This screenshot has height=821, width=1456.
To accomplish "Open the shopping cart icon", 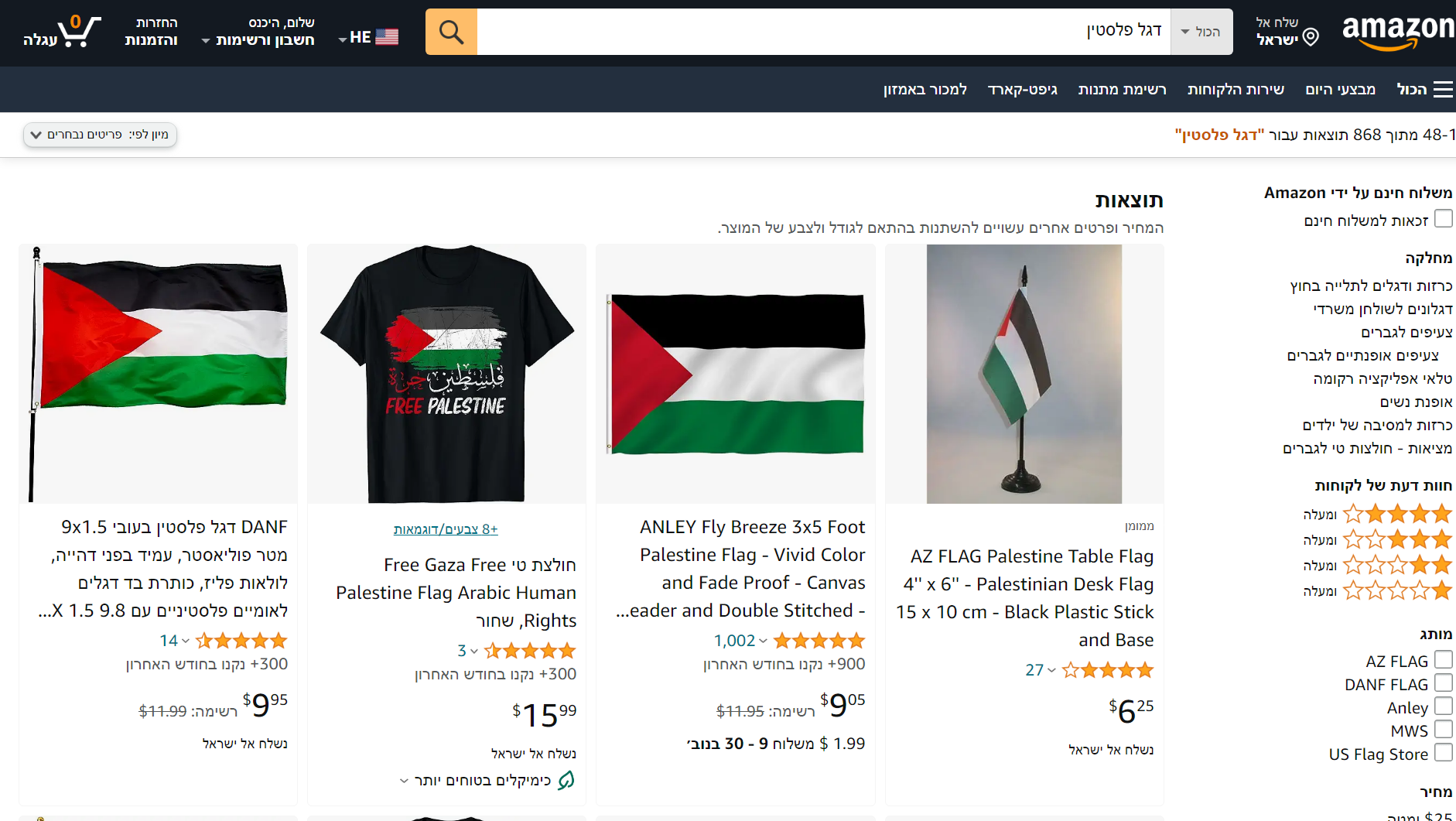I will (77, 32).
